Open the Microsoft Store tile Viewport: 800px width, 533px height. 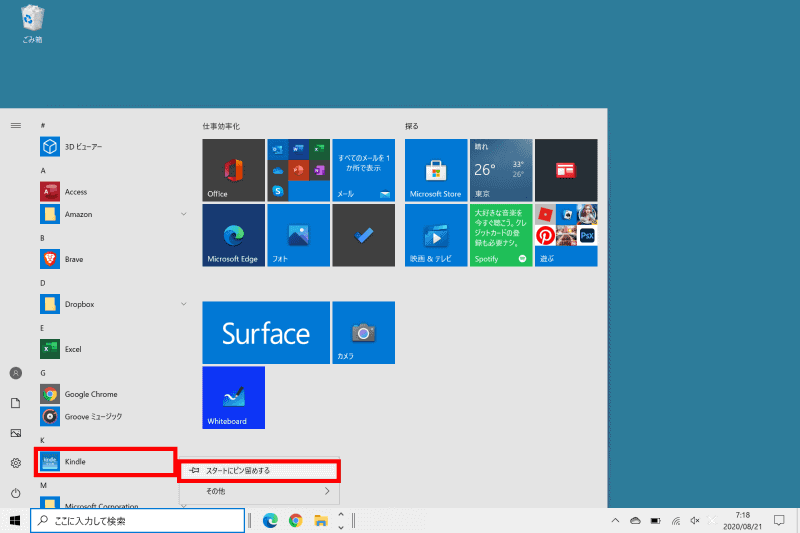(436, 170)
